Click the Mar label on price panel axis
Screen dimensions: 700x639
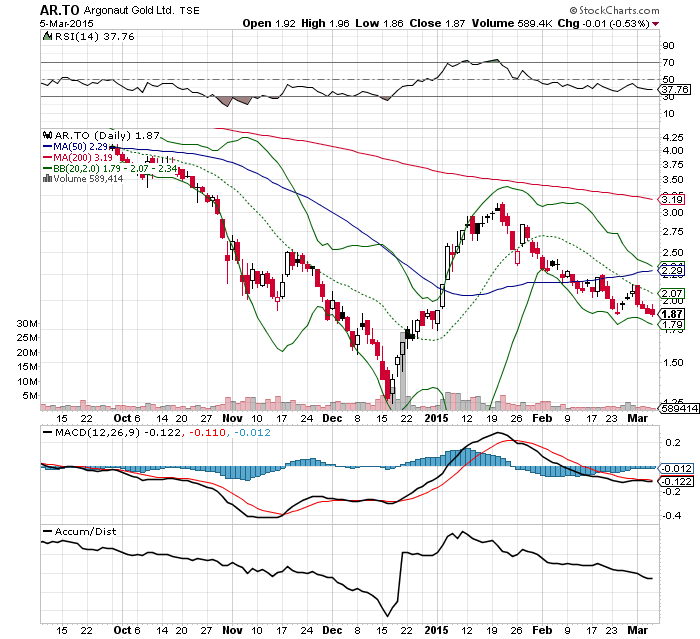pos(638,418)
